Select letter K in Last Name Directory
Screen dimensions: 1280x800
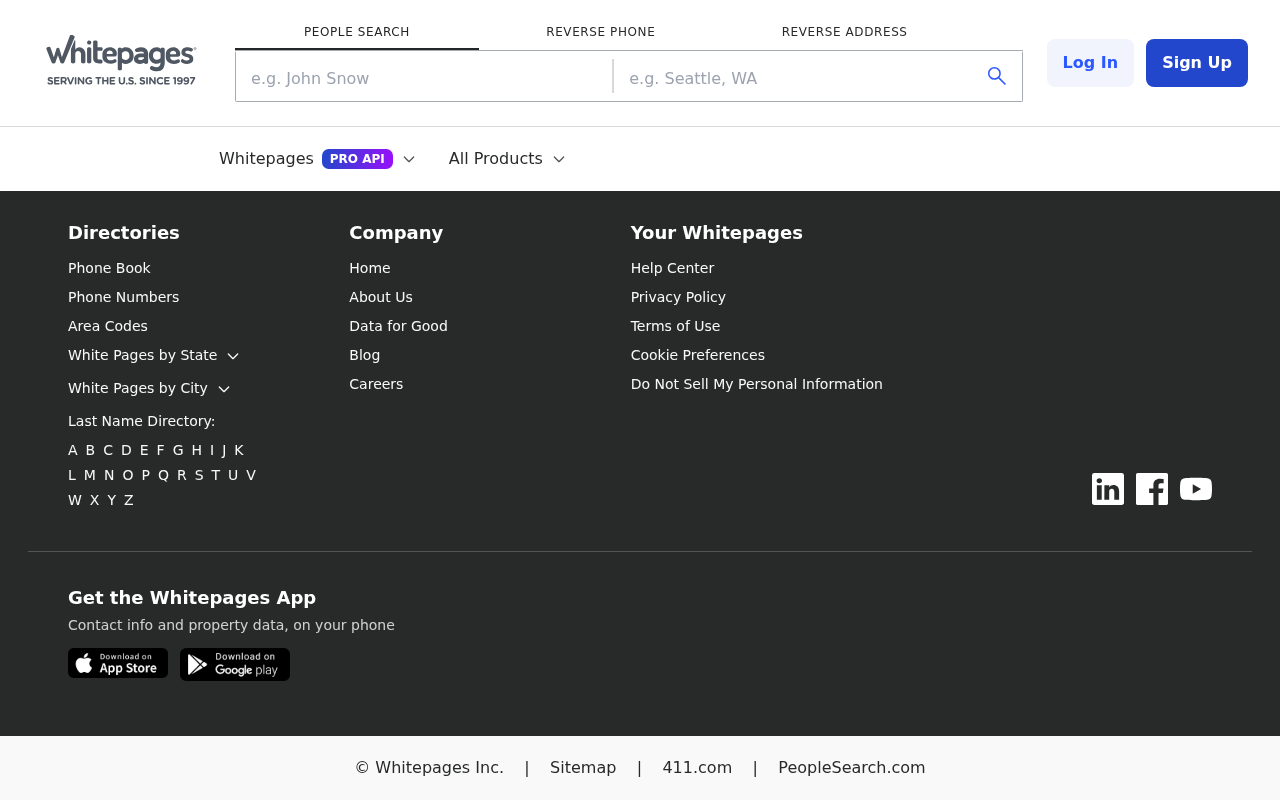(x=239, y=450)
